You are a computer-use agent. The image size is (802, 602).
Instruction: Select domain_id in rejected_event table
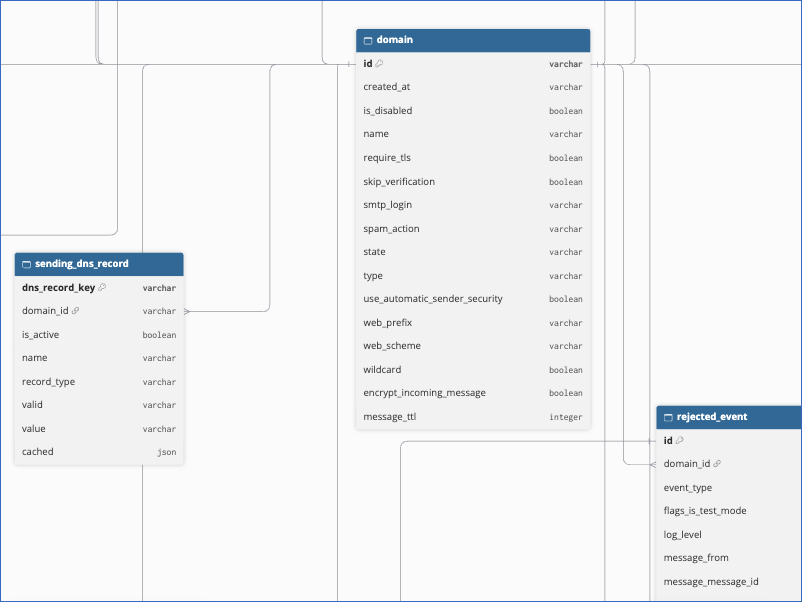tap(729, 464)
